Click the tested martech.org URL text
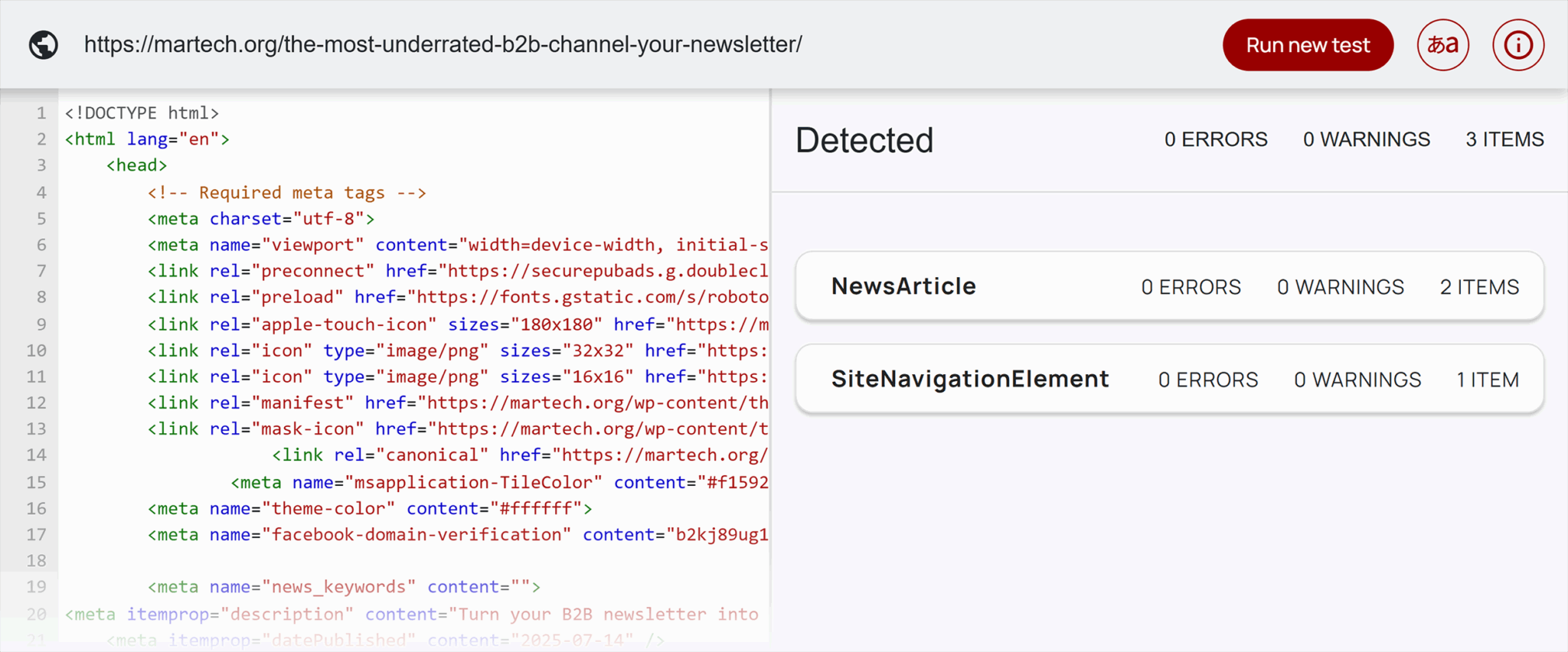This screenshot has height=652, width=1568. tap(443, 44)
